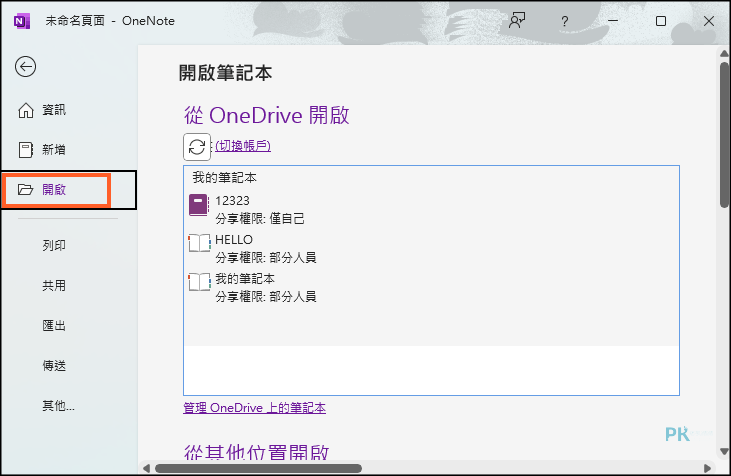This screenshot has height=476, width=731.
Task: Select the 開啟 open menu item
Action: point(69,190)
